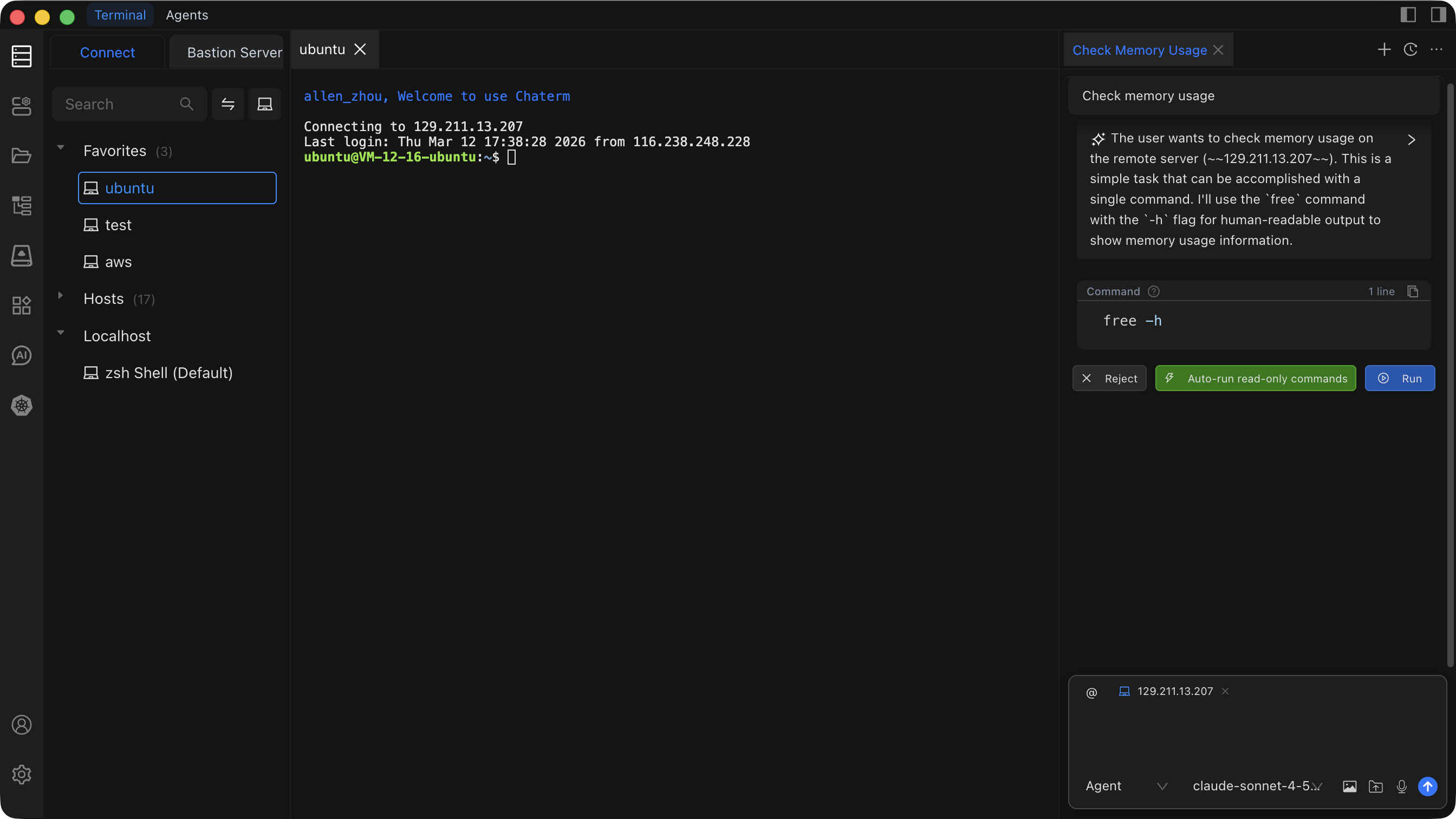The image size is (1456, 819).
Task: Toggle the left sidebar panel visibility
Action: tap(1408, 15)
